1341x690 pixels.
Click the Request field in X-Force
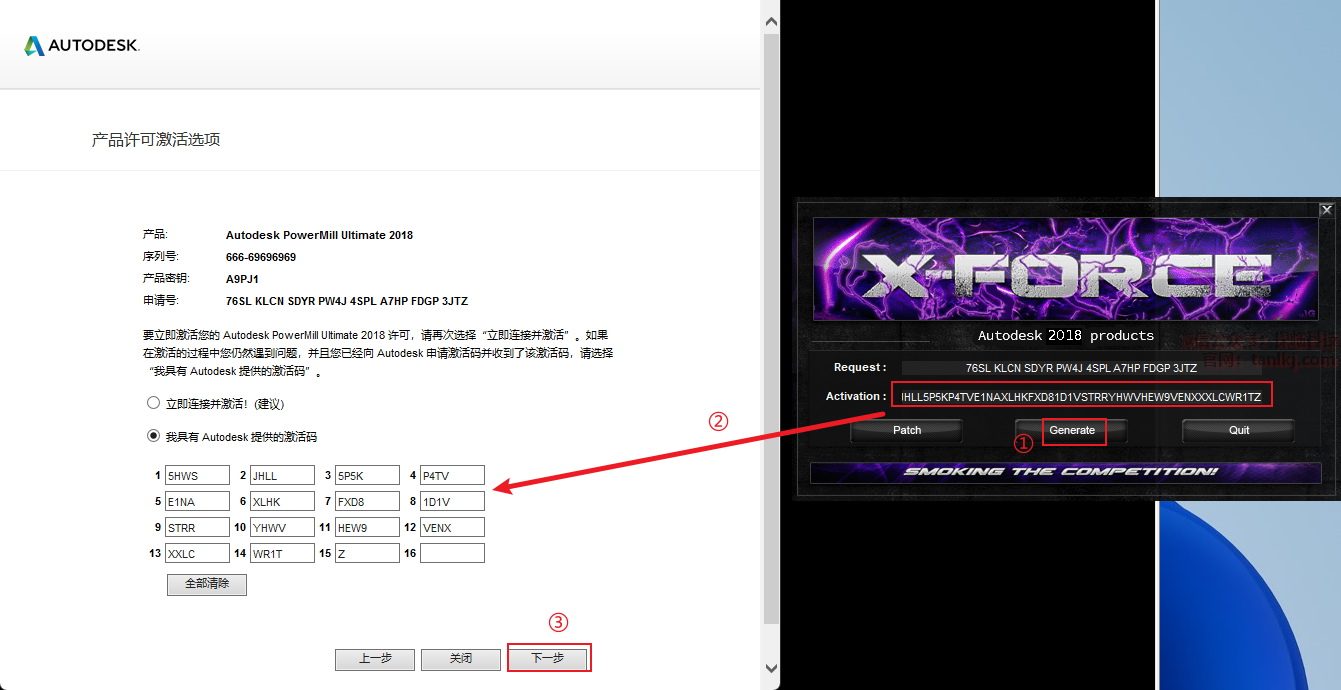point(1082,368)
